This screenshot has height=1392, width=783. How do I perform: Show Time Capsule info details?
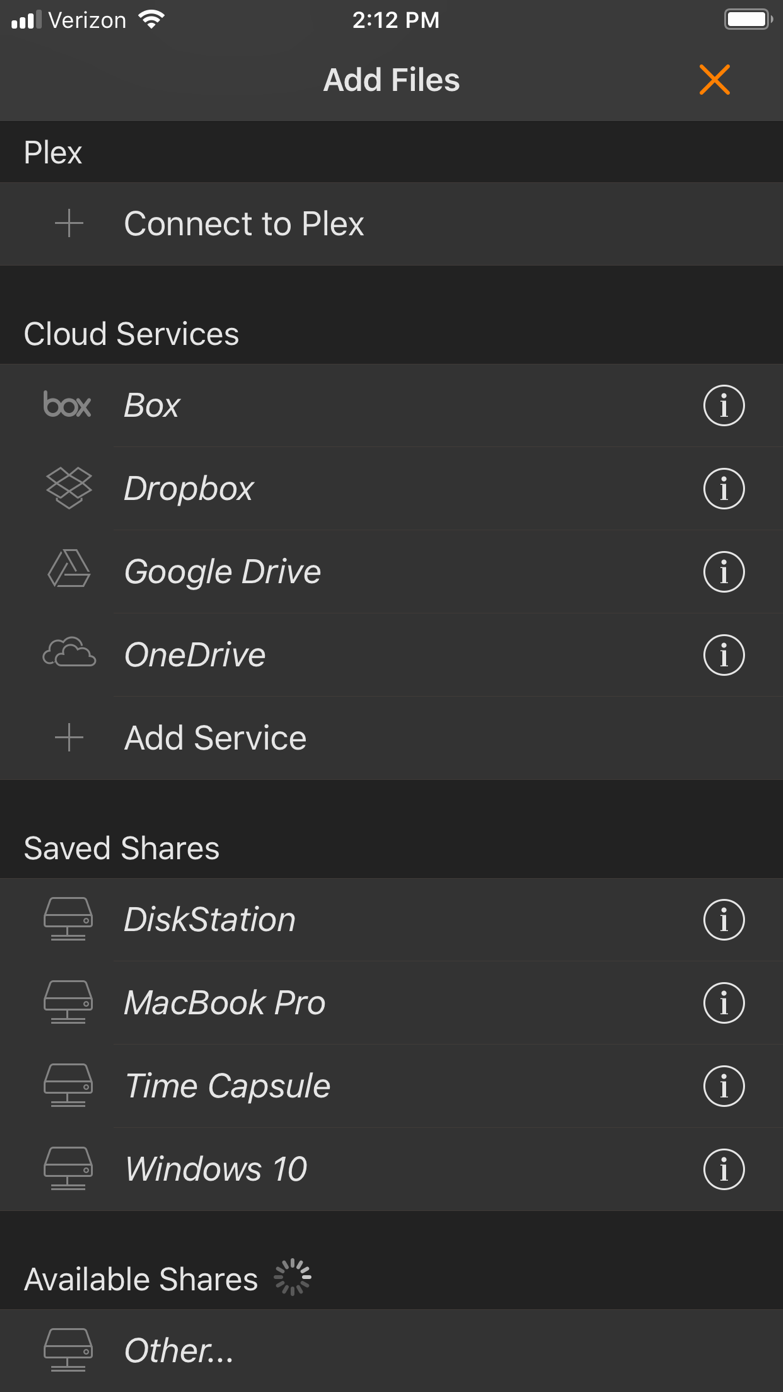pyautogui.click(x=723, y=1086)
